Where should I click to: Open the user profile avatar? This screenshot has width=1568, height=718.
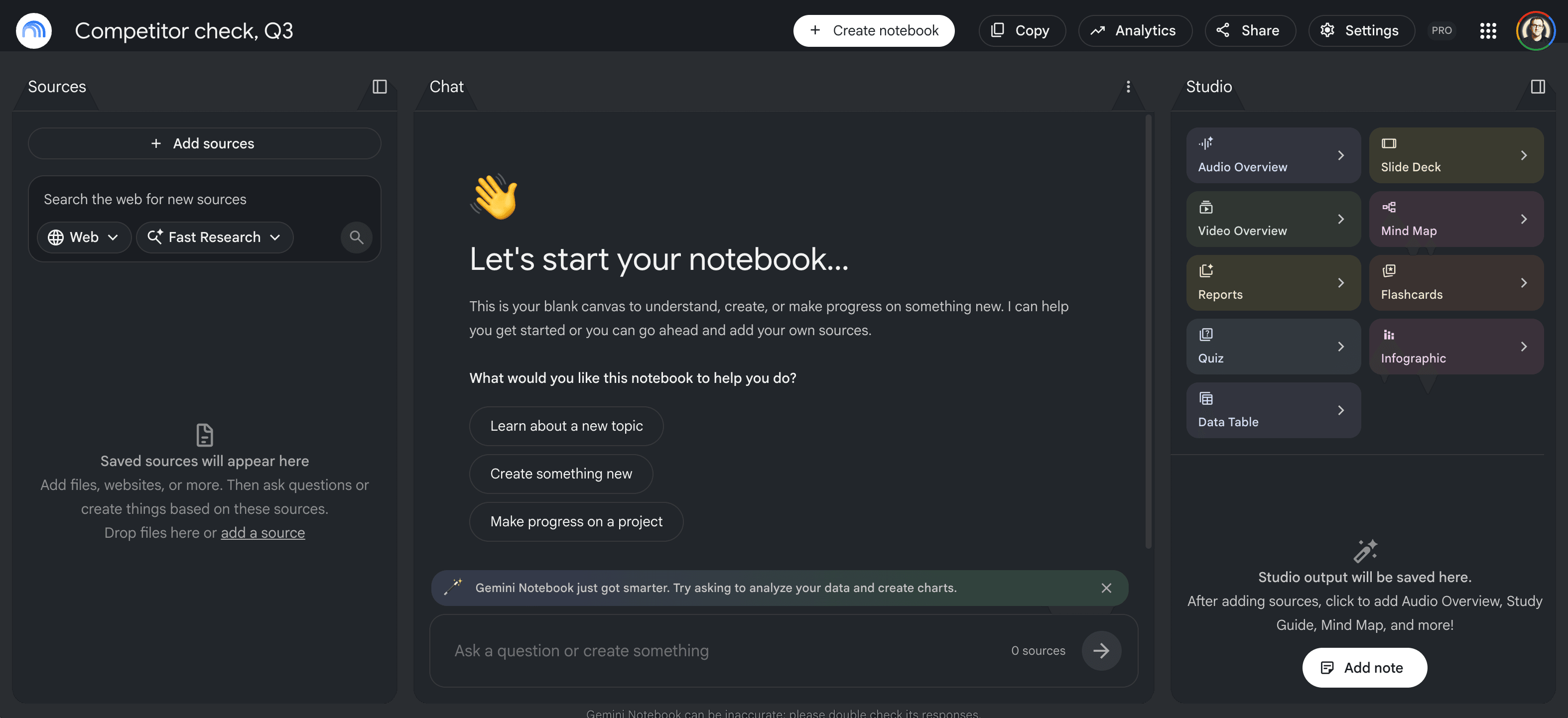1535,30
